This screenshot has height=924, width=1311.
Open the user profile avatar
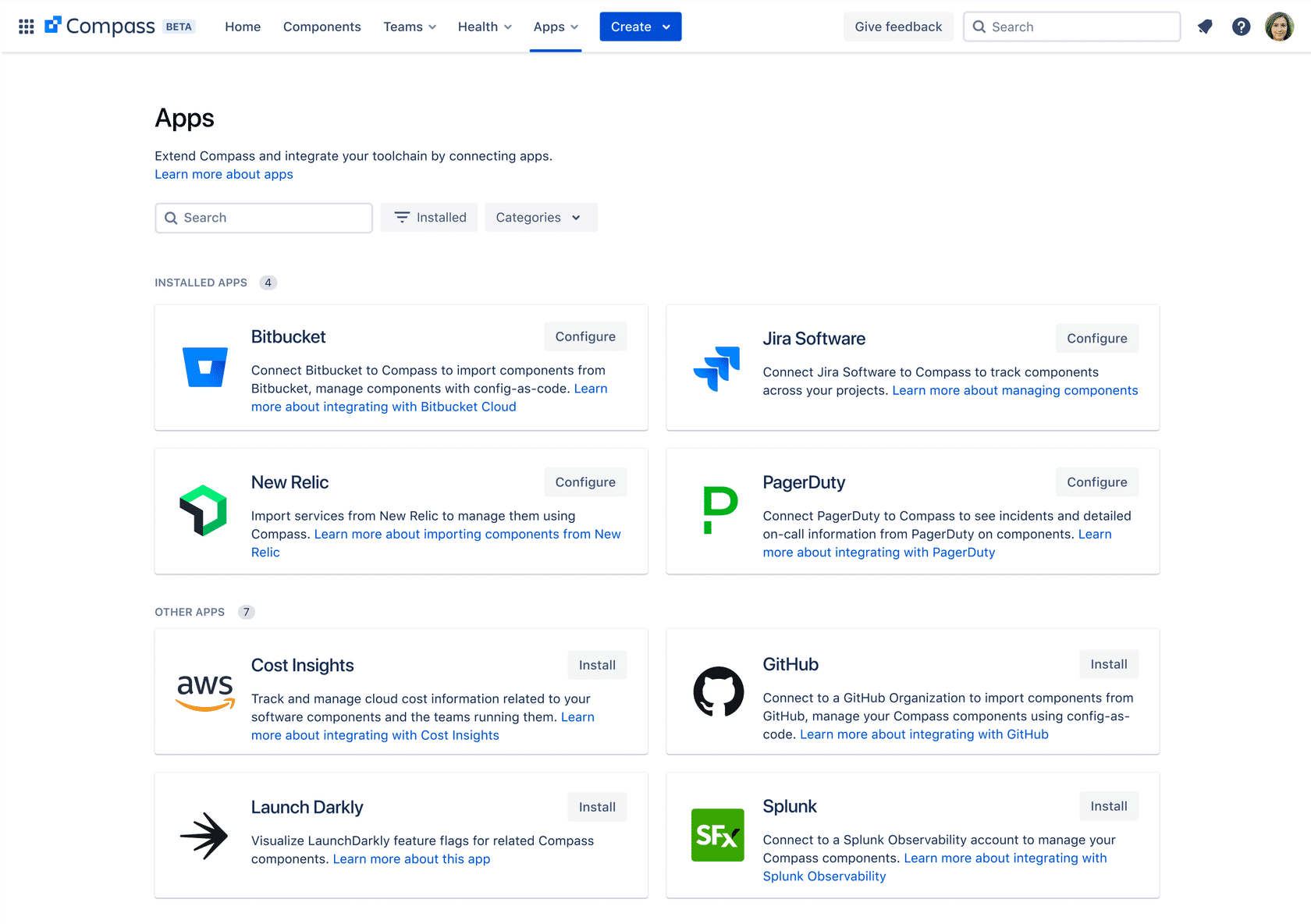point(1279,27)
